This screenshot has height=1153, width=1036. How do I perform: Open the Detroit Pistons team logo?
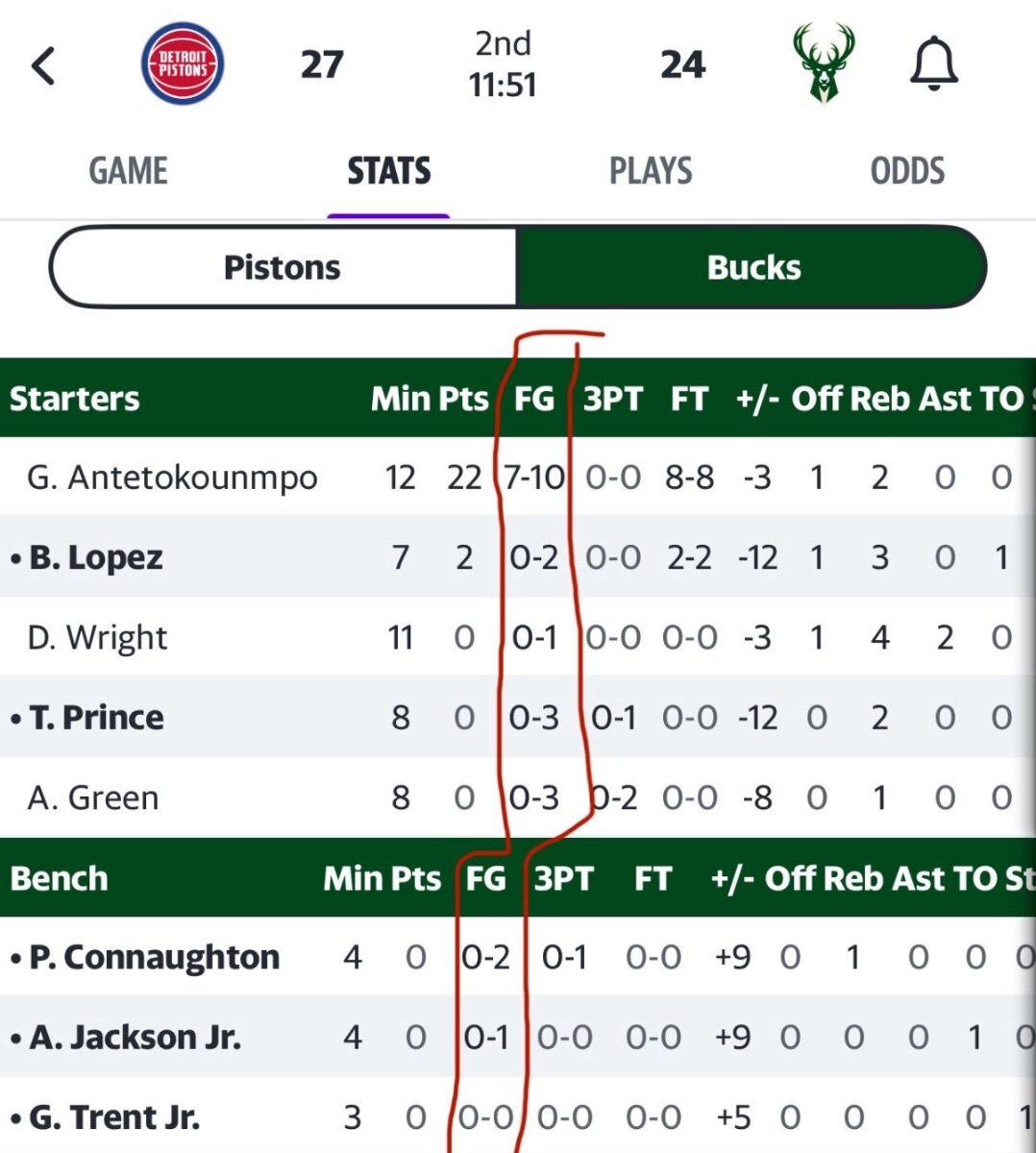pos(183,64)
